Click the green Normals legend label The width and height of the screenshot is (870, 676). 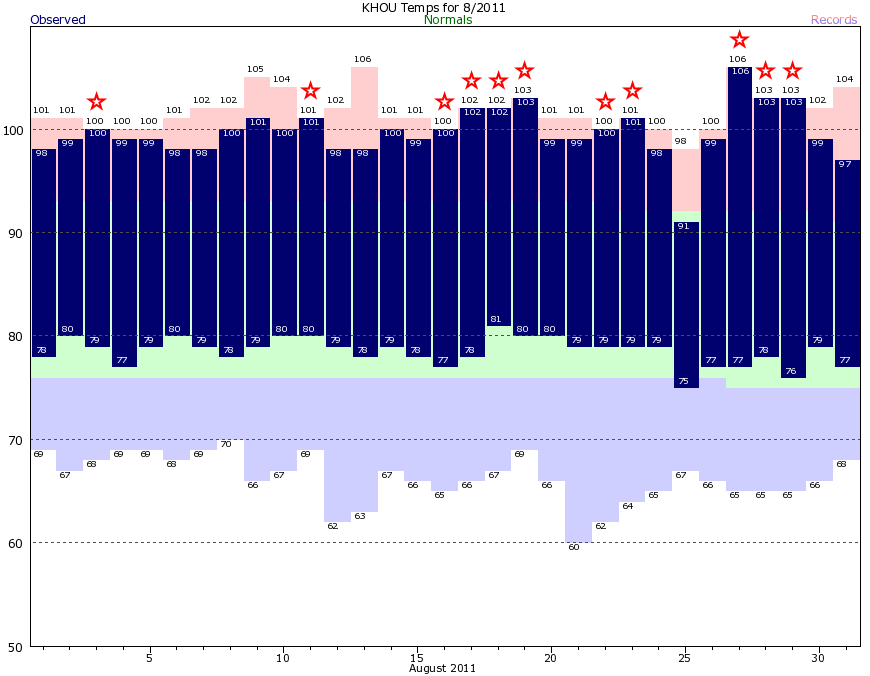click(448, 19)
